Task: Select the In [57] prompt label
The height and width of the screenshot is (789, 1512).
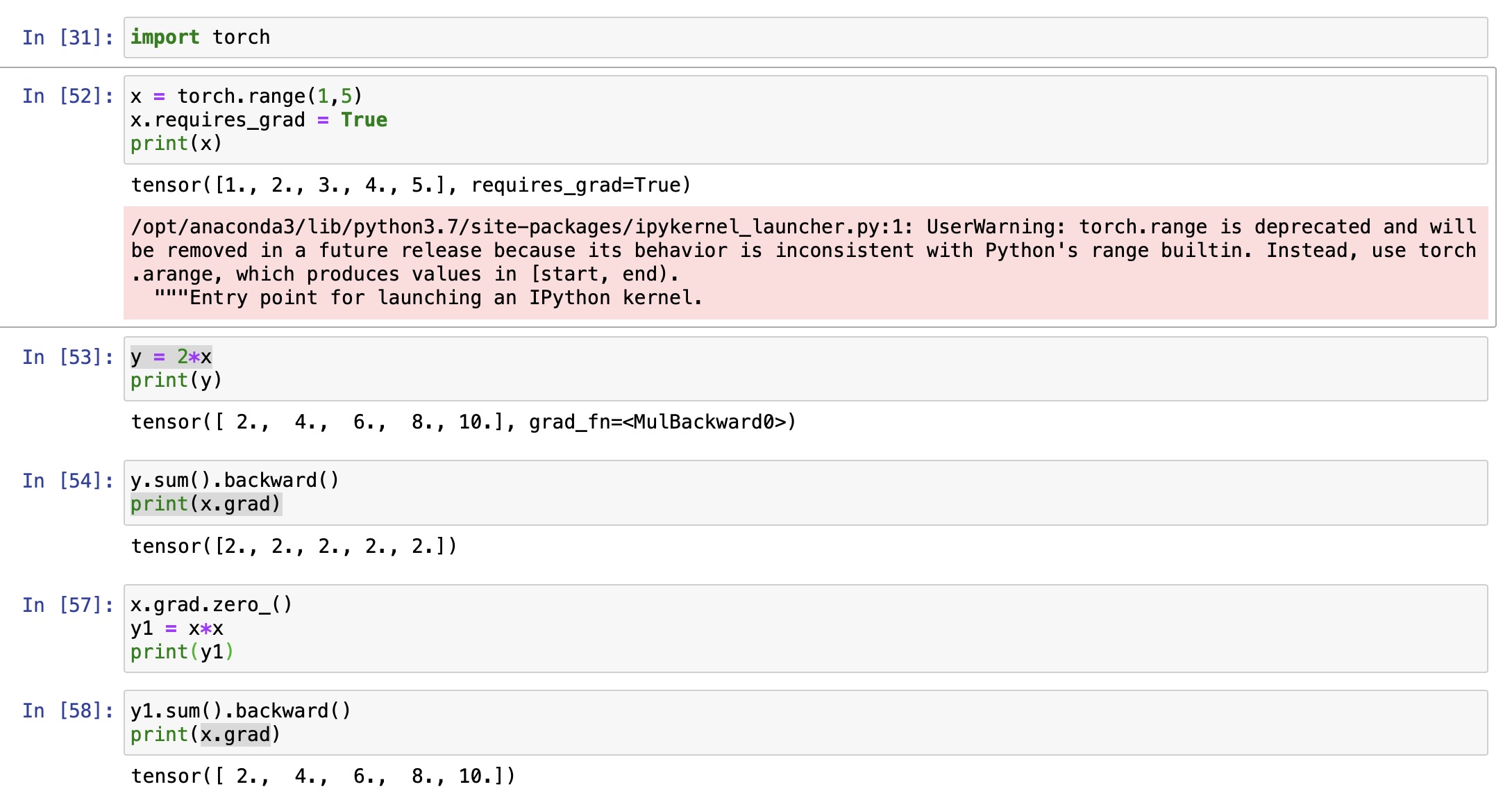Action: 67,605
